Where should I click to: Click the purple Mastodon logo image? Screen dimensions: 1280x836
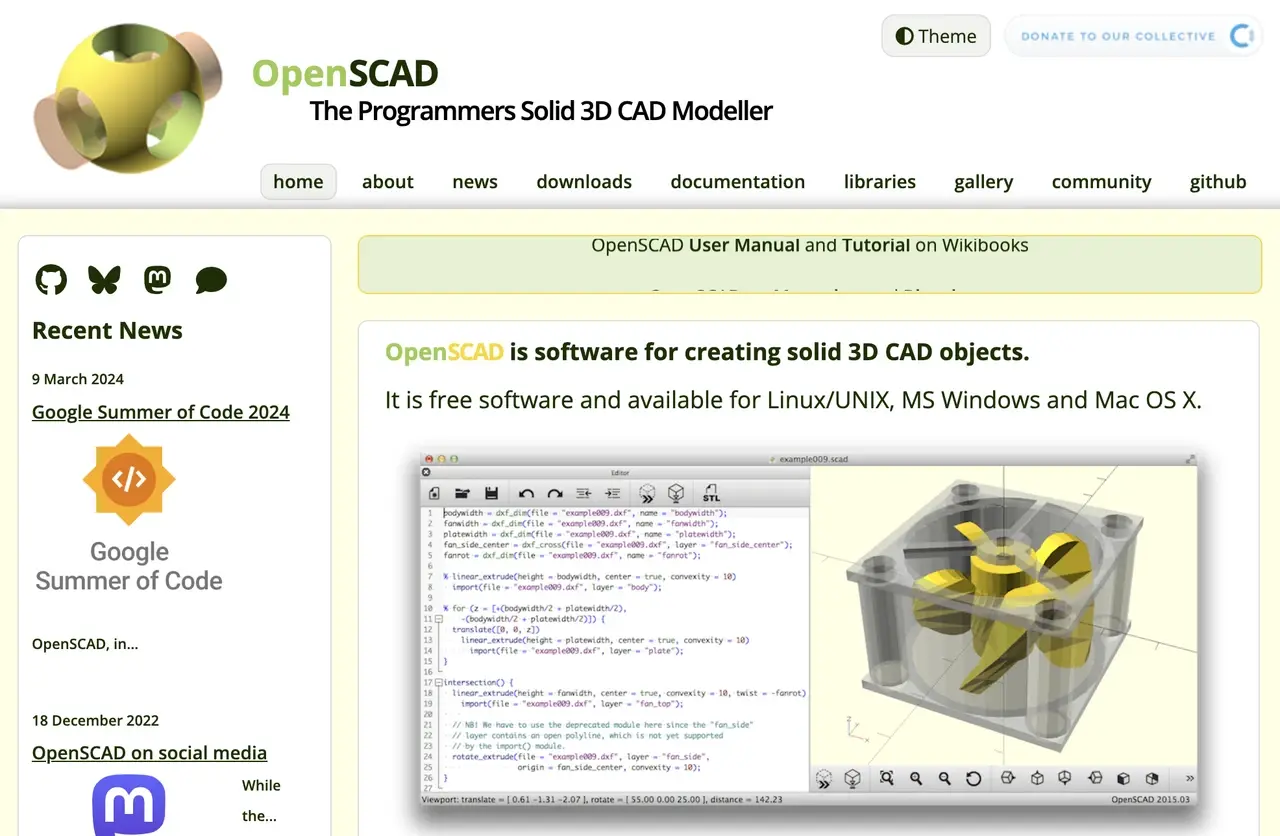(x=129, y=805)
